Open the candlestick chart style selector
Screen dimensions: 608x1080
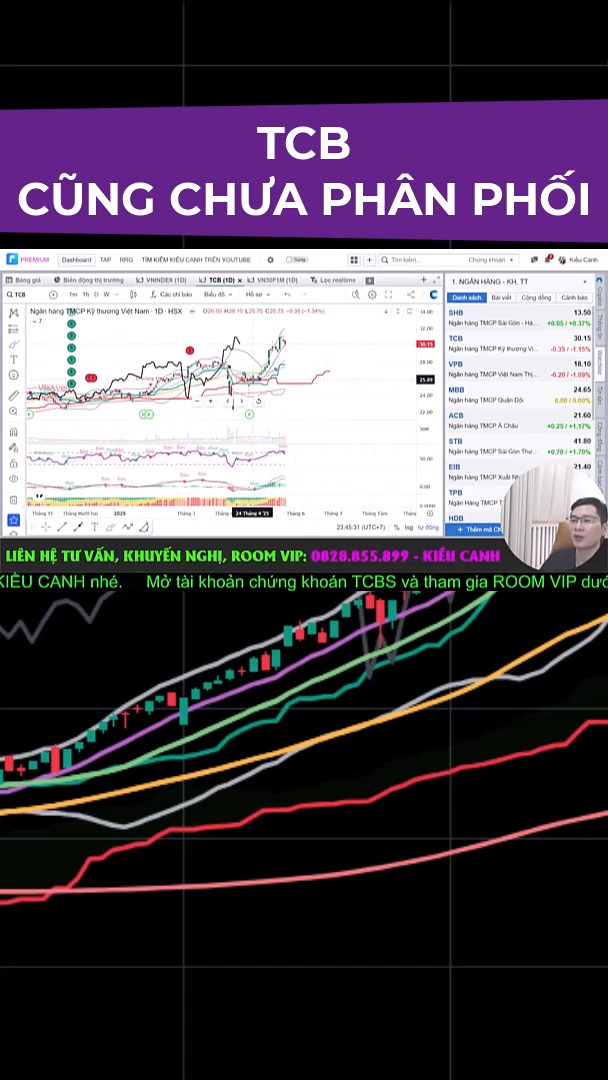pyautogui.click(x=134, y=294)
